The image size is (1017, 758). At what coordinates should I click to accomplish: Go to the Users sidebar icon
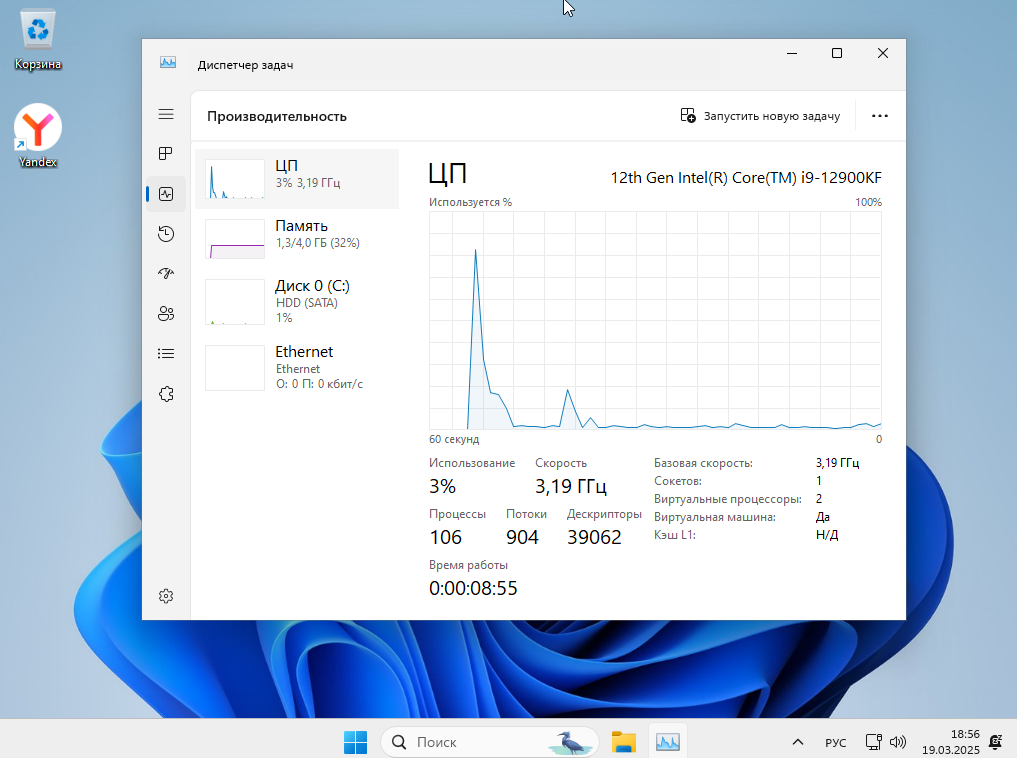tap(166, 314)
